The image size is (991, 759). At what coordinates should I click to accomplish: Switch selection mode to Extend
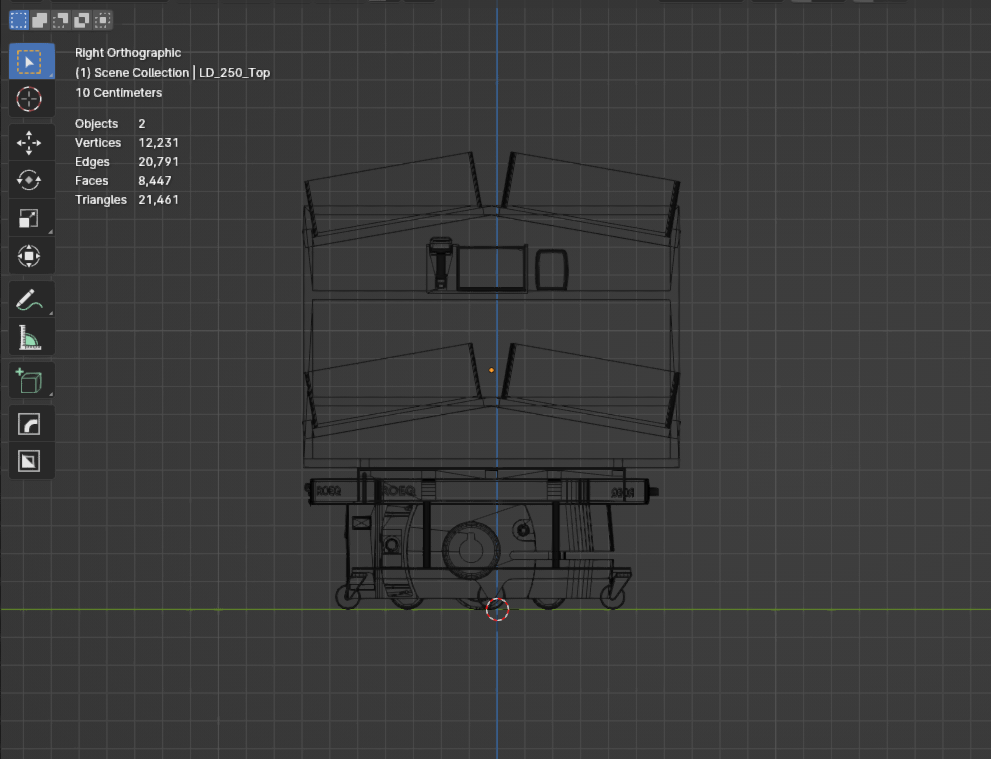[x=40, y=19]
